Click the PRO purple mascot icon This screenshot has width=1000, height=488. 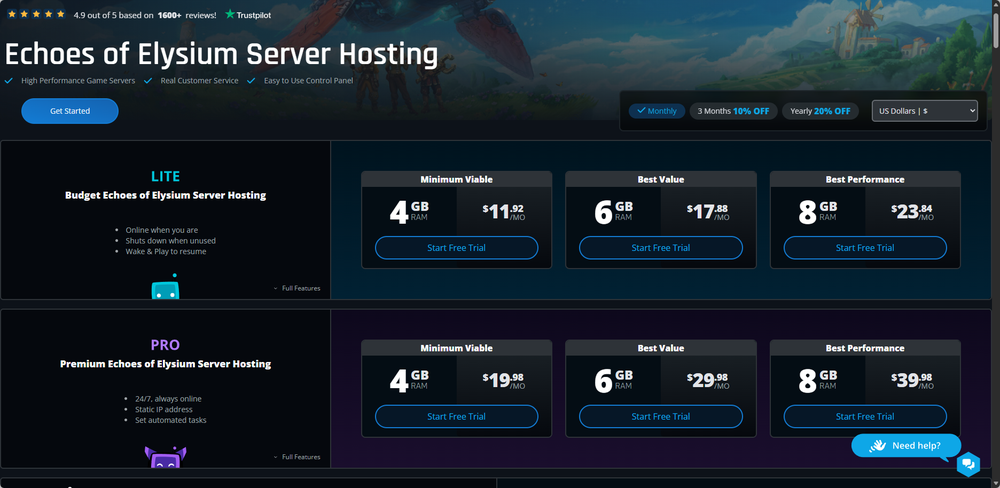(165, 457)
